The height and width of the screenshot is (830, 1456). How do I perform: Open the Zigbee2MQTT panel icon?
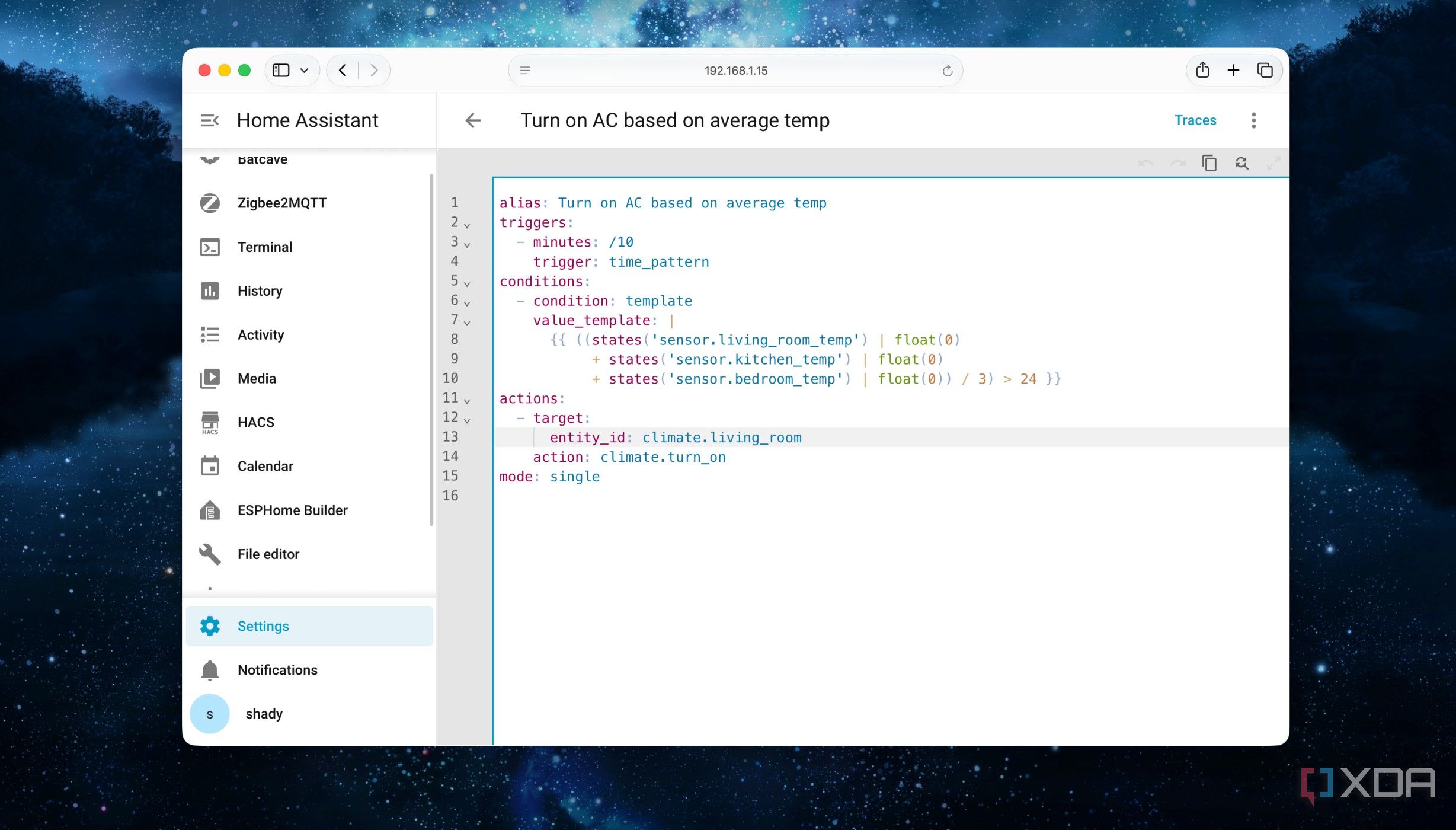coord(210,203)
